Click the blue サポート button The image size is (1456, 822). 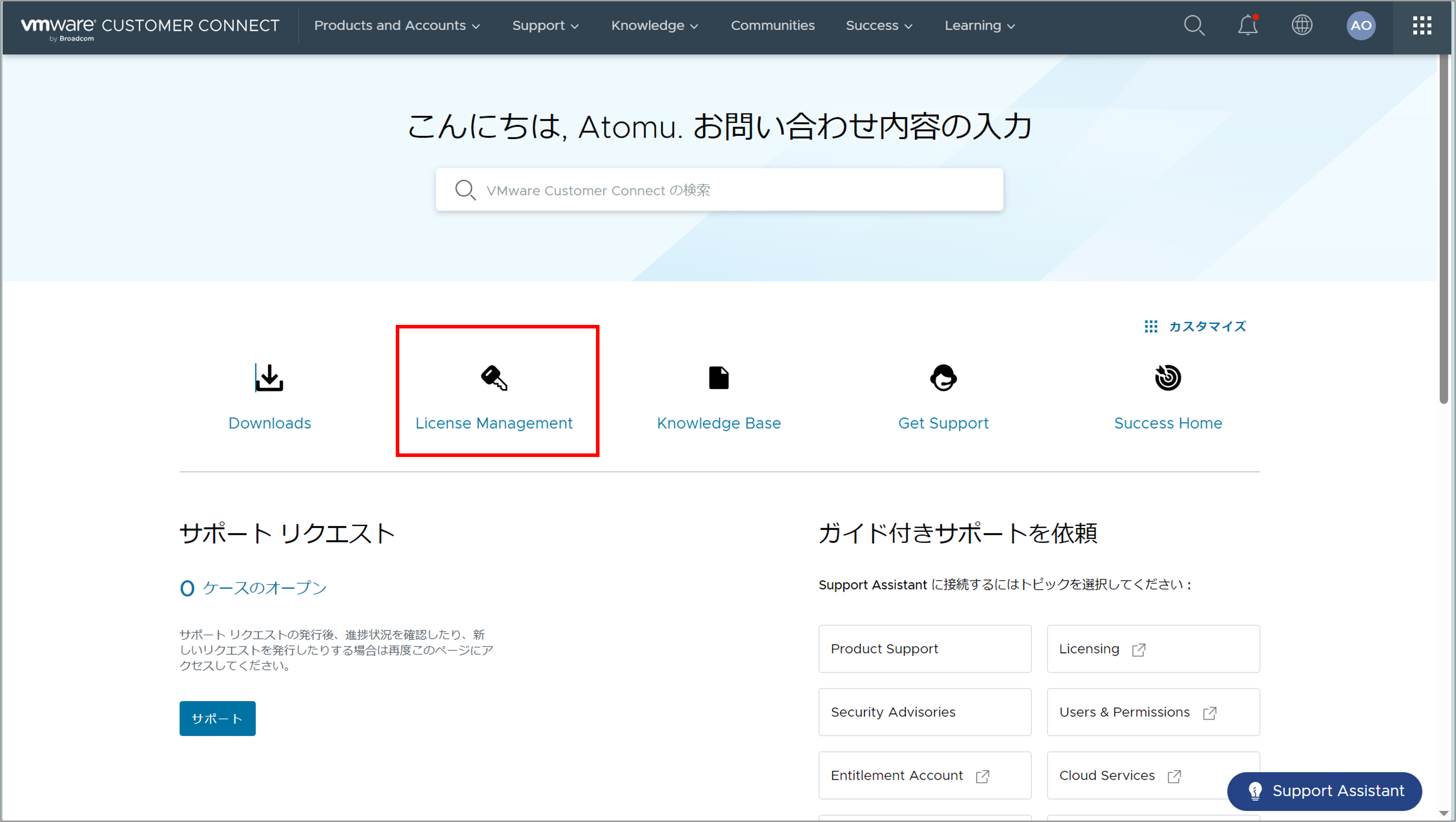tap(217, 718)
